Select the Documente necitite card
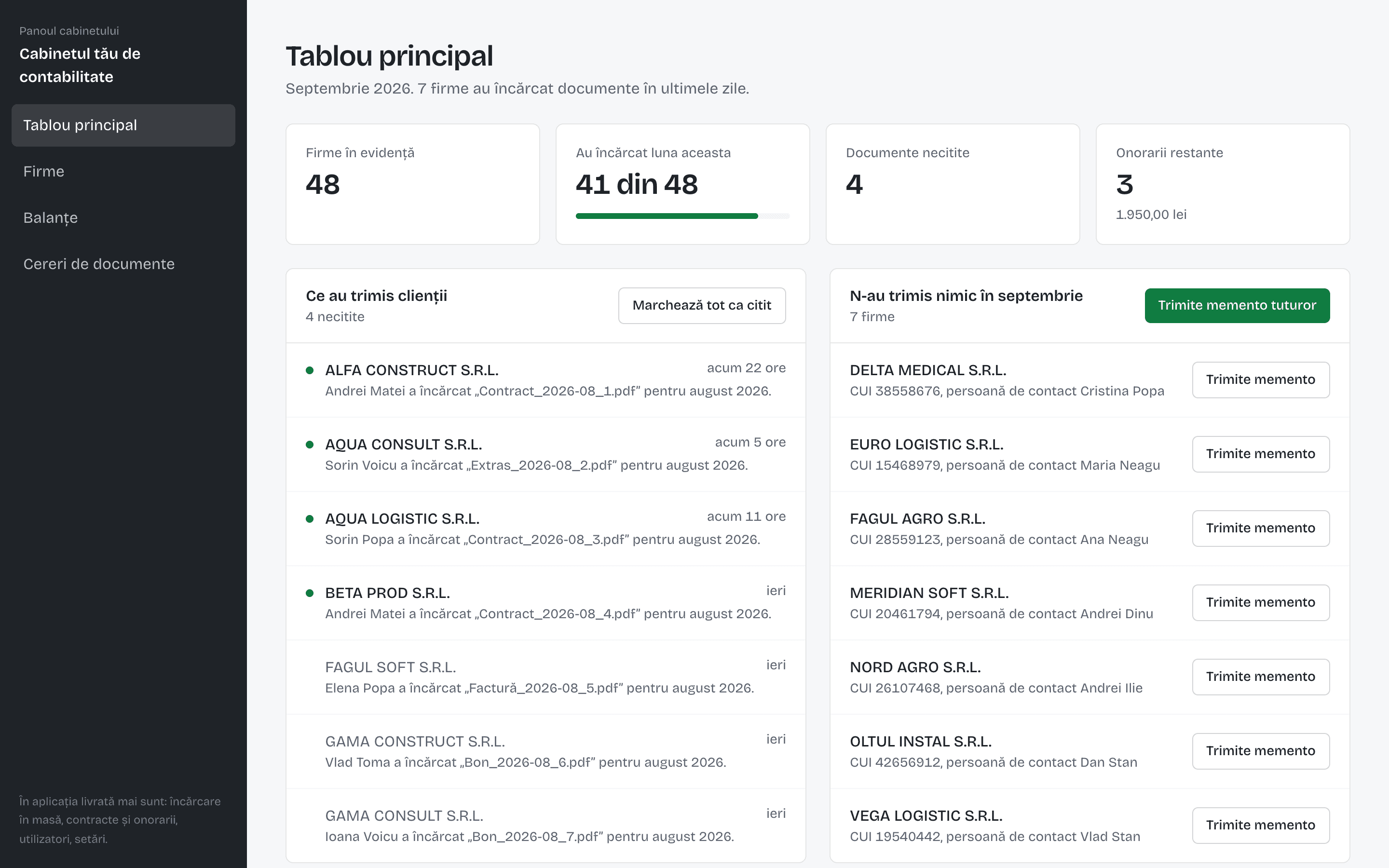Viewport: 1389px width, 868px height. point(953,184)
